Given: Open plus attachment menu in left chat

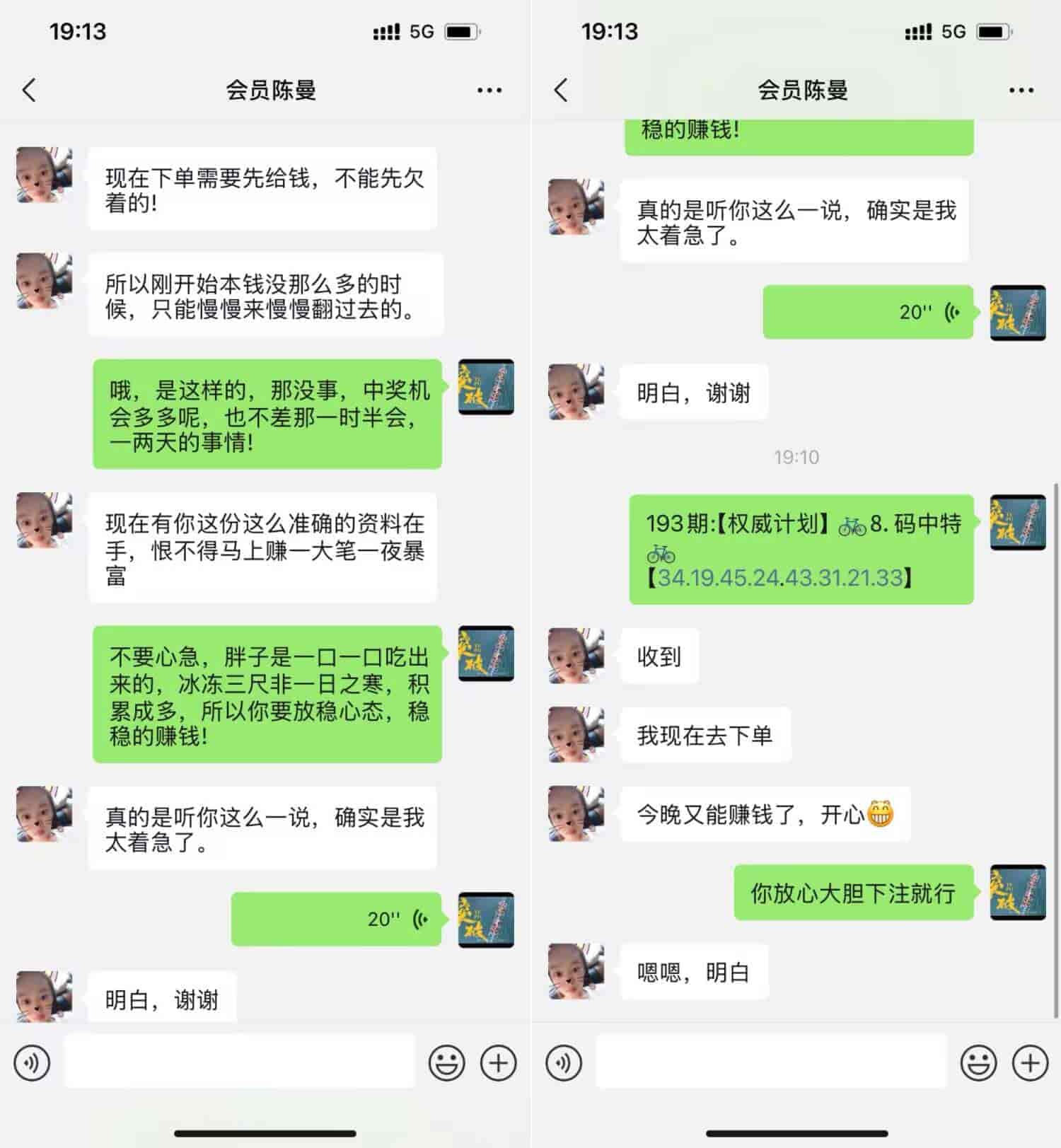Looking at the screenshot, I should point(499,1062).
